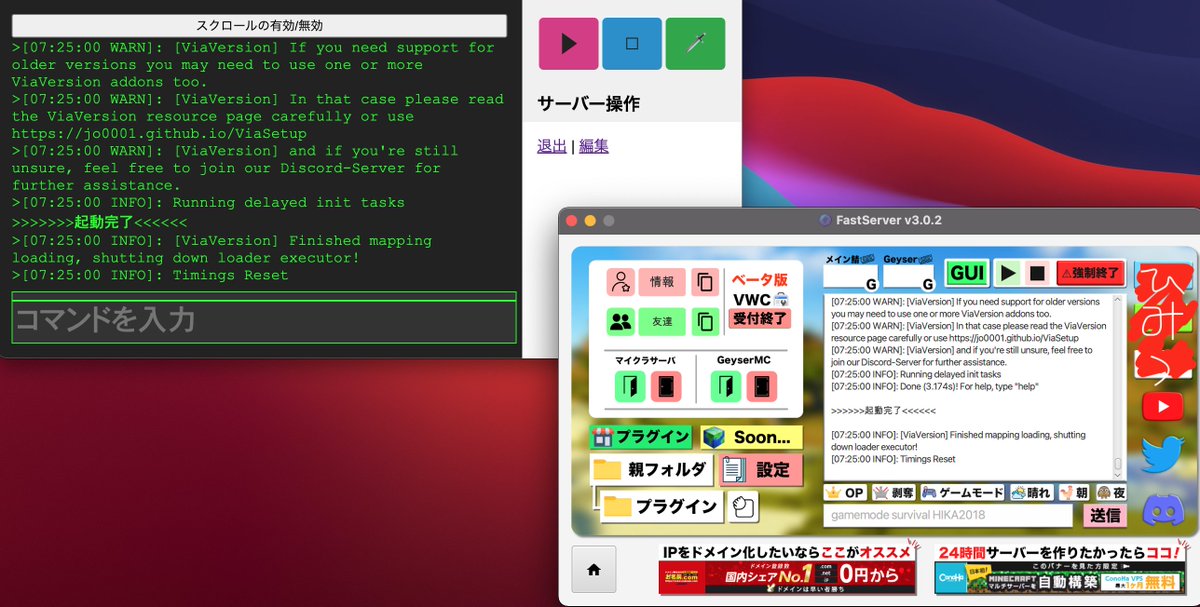1200x607 pixels.
Task: Click the VWC label with lock icon
Action: (760, 298)
